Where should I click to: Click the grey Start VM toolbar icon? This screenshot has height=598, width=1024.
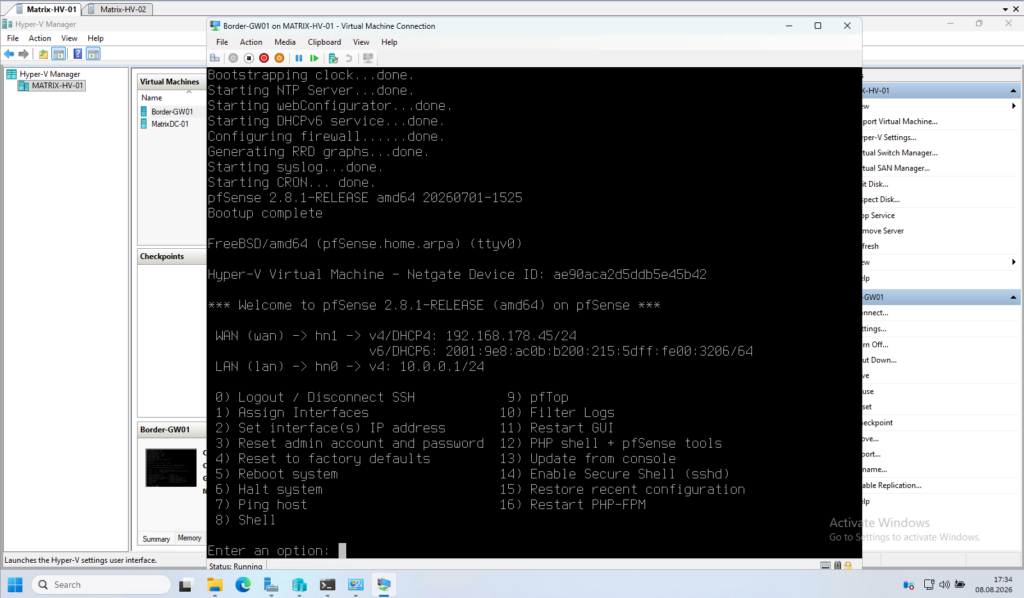233,58
